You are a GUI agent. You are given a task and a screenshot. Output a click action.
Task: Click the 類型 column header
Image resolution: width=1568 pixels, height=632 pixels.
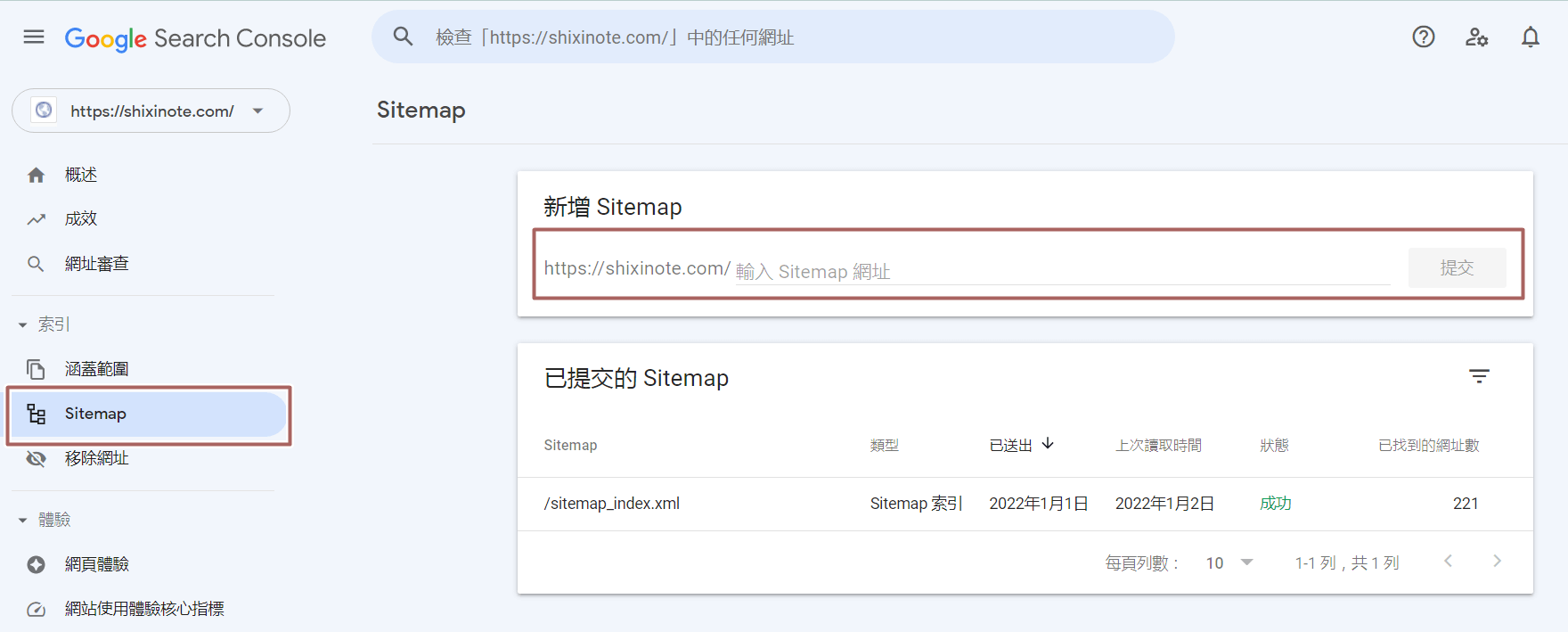coord(884,445)
